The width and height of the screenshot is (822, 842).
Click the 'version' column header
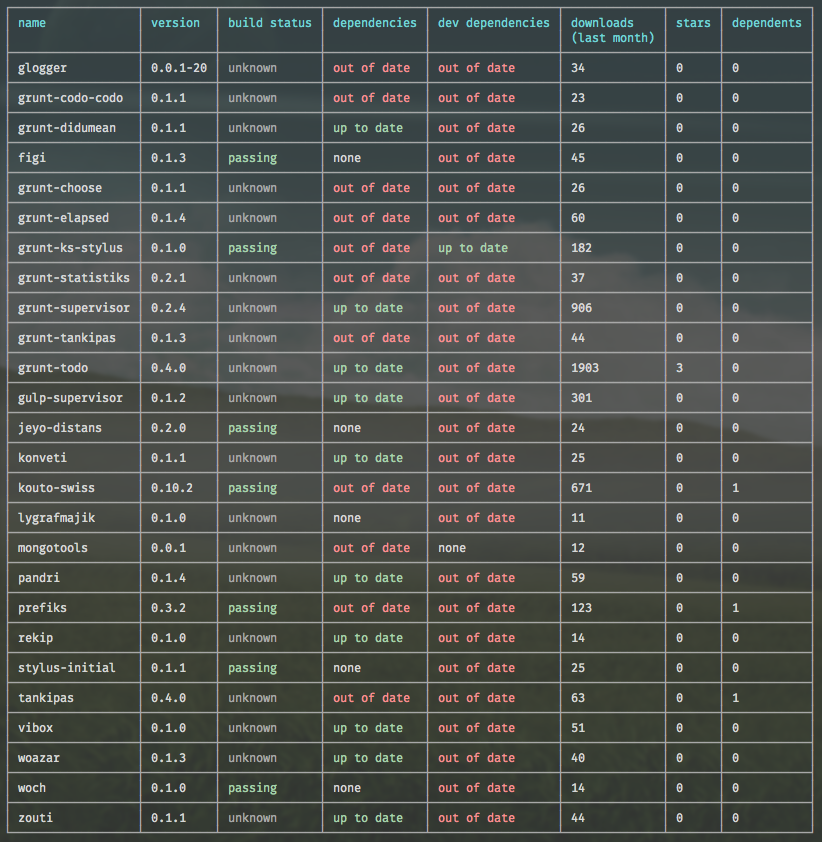tap(175, 23)
